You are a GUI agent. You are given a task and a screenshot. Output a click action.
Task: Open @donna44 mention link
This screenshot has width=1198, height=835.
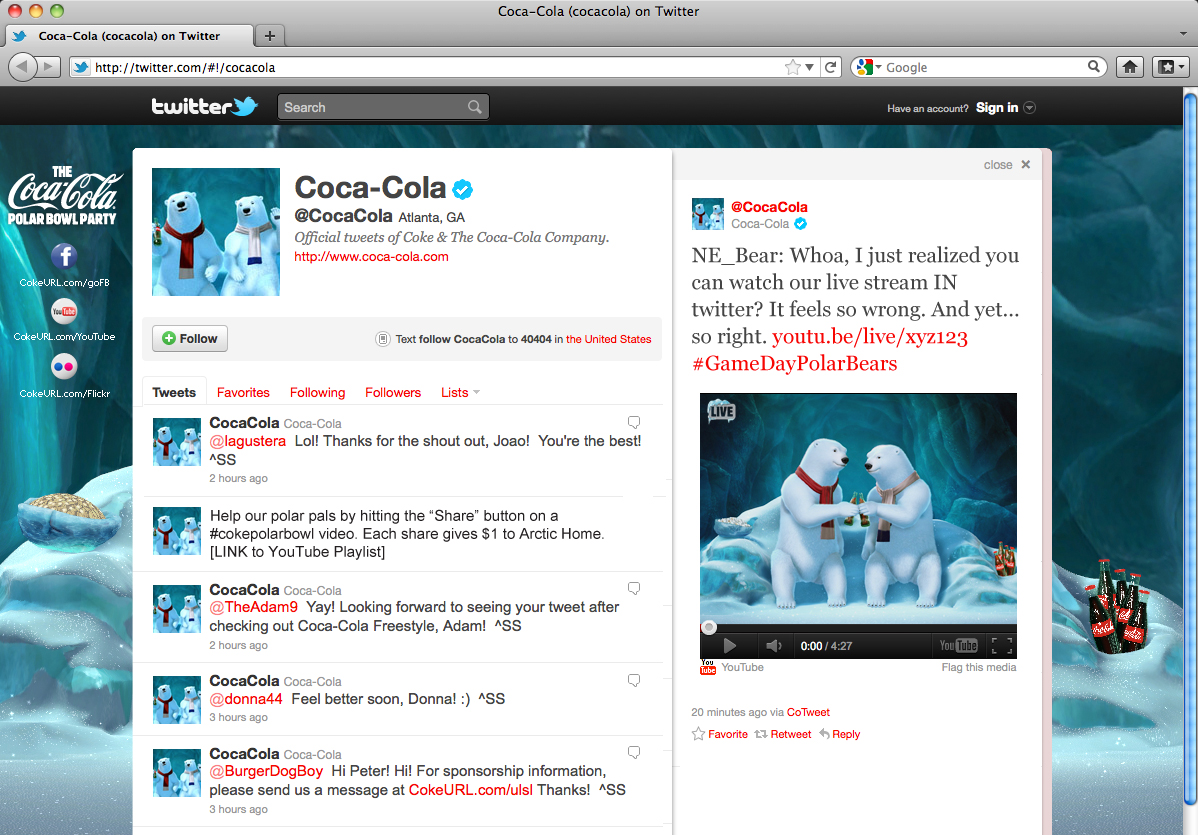(246, 699)
